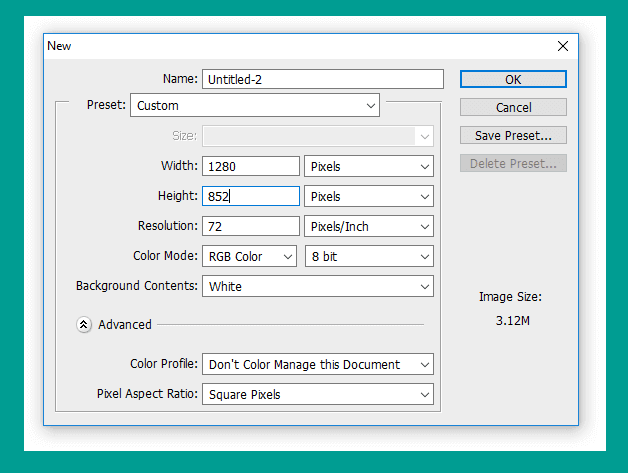This screenshot has height=473, width=628.
Task: Open the Background Contents White dropdown
Action: pos(318,286)
